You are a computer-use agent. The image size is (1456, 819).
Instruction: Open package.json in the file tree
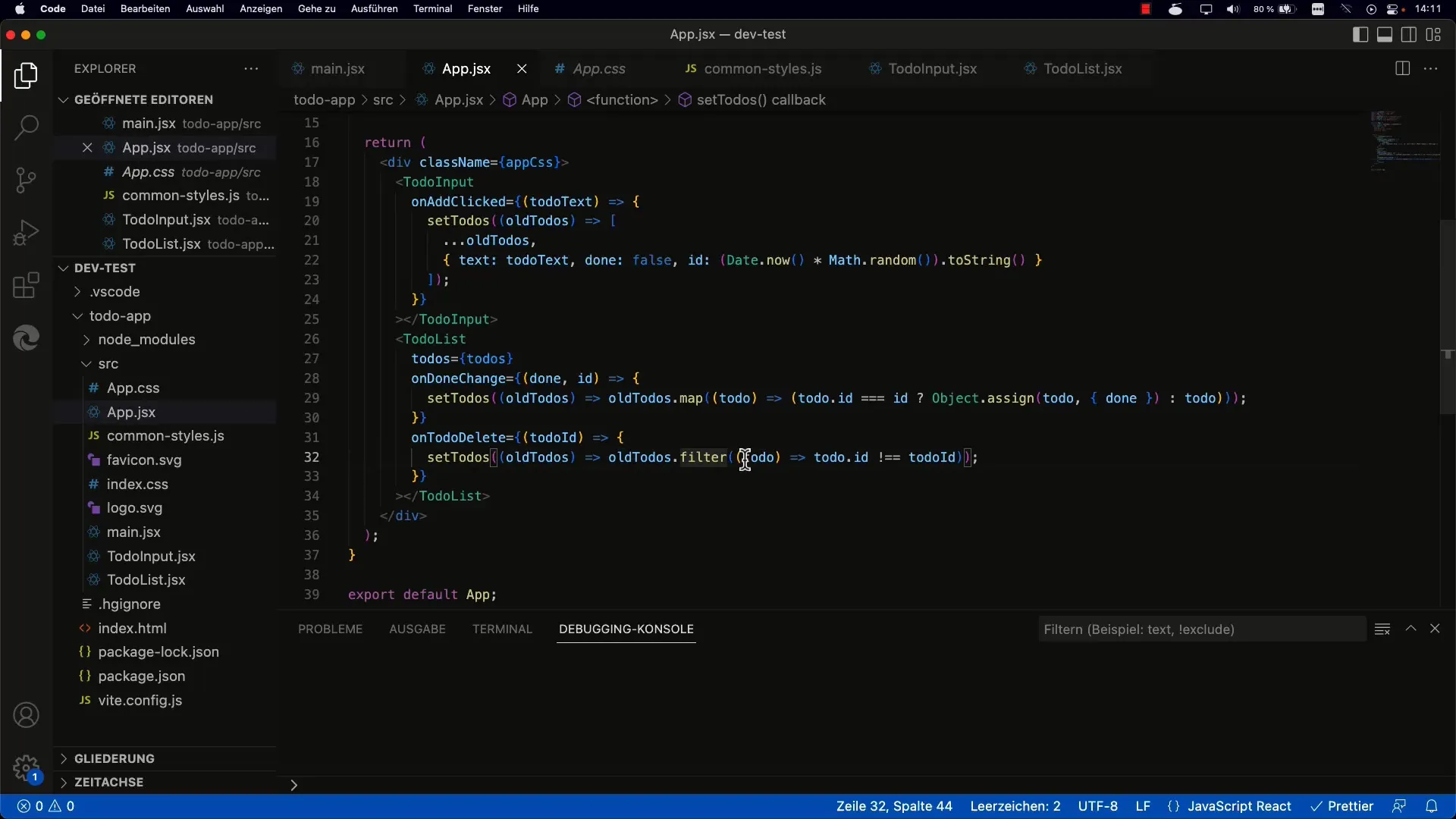(x=141, y=676)
